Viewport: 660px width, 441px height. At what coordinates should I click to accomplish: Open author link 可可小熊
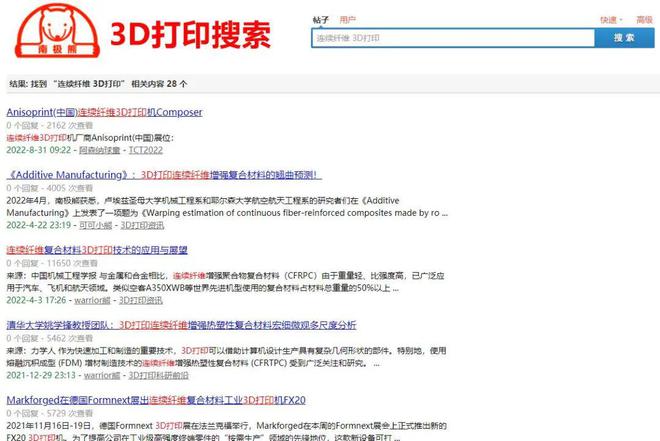pos(96,226)
